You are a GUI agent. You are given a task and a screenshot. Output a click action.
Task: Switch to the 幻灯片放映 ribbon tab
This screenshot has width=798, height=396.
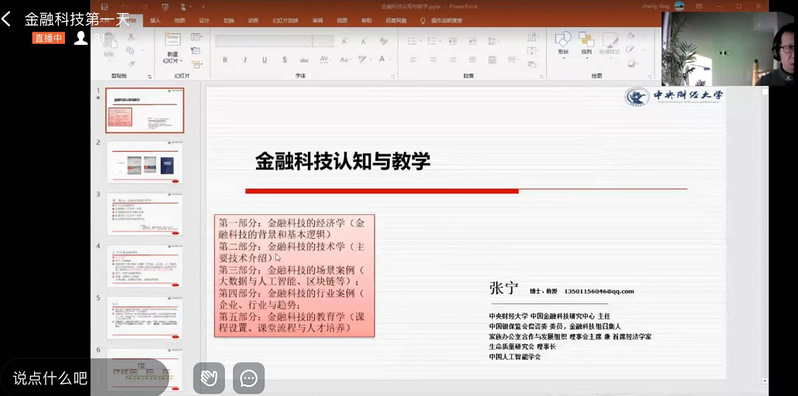pyautogui.click(x=286, y=21)
